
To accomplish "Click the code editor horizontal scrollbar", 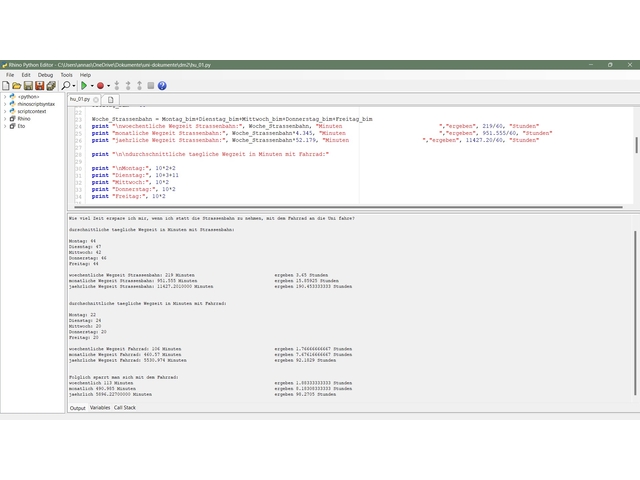I will pos(349,207).
